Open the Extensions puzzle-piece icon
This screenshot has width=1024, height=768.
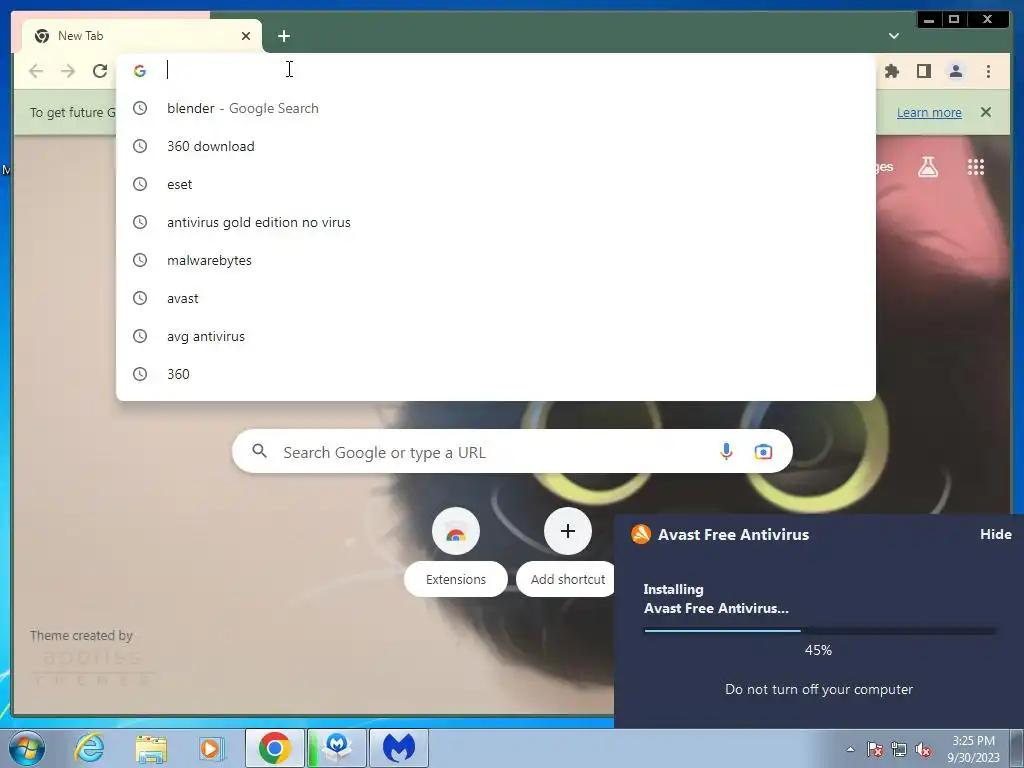(891, 71)
